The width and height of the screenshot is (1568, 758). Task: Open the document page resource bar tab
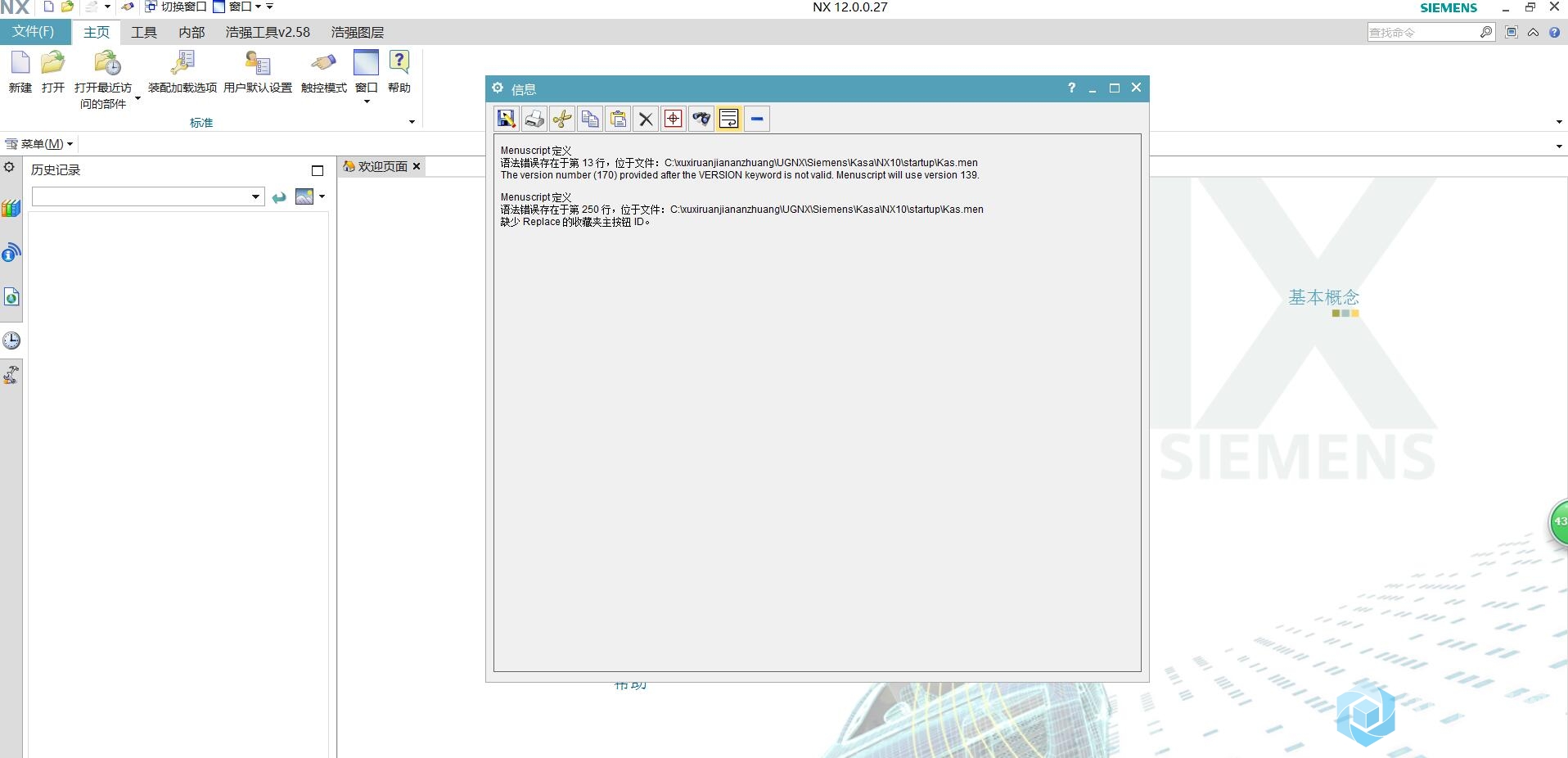point(11,296)
